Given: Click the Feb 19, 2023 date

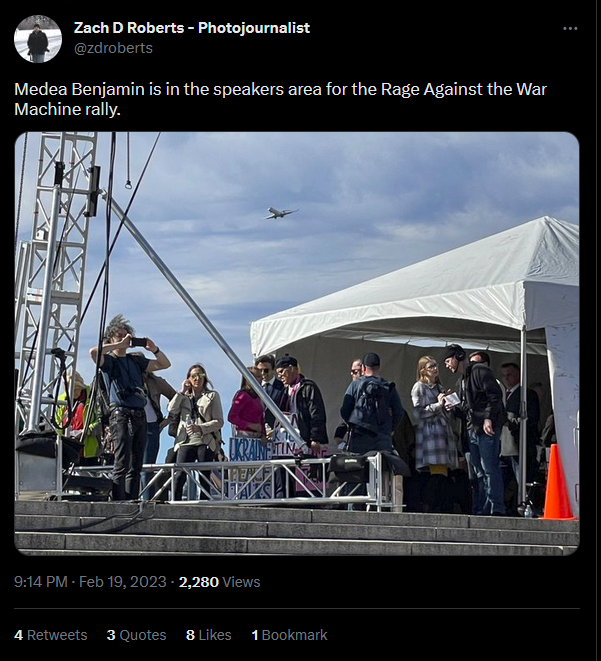Looking at the screenshot, I should click(123, 582).
